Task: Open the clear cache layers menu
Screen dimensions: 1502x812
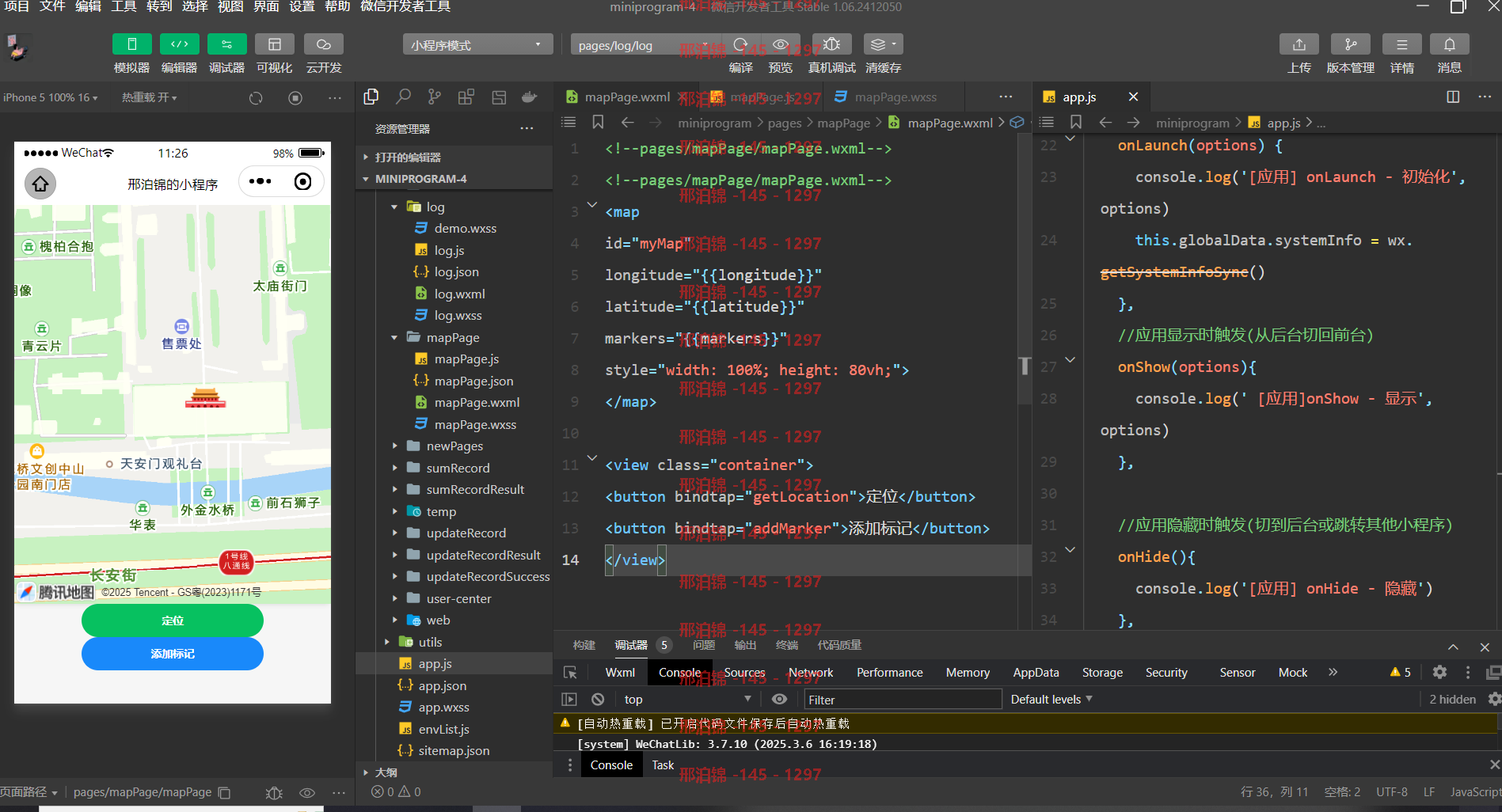Action: pyautogui.click(x=883, y=44)
